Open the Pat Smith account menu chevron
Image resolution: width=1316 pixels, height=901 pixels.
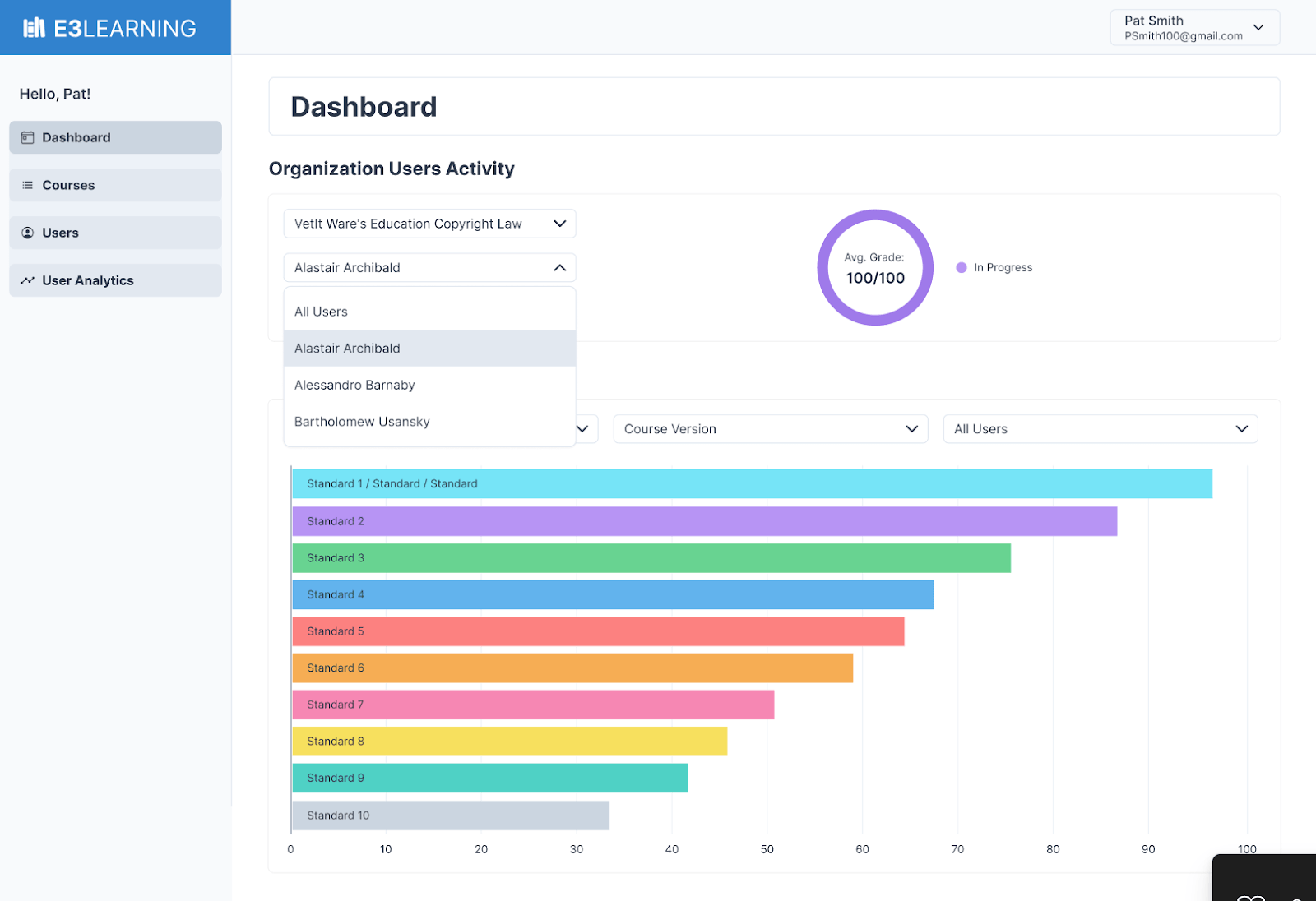(1258, 28)
